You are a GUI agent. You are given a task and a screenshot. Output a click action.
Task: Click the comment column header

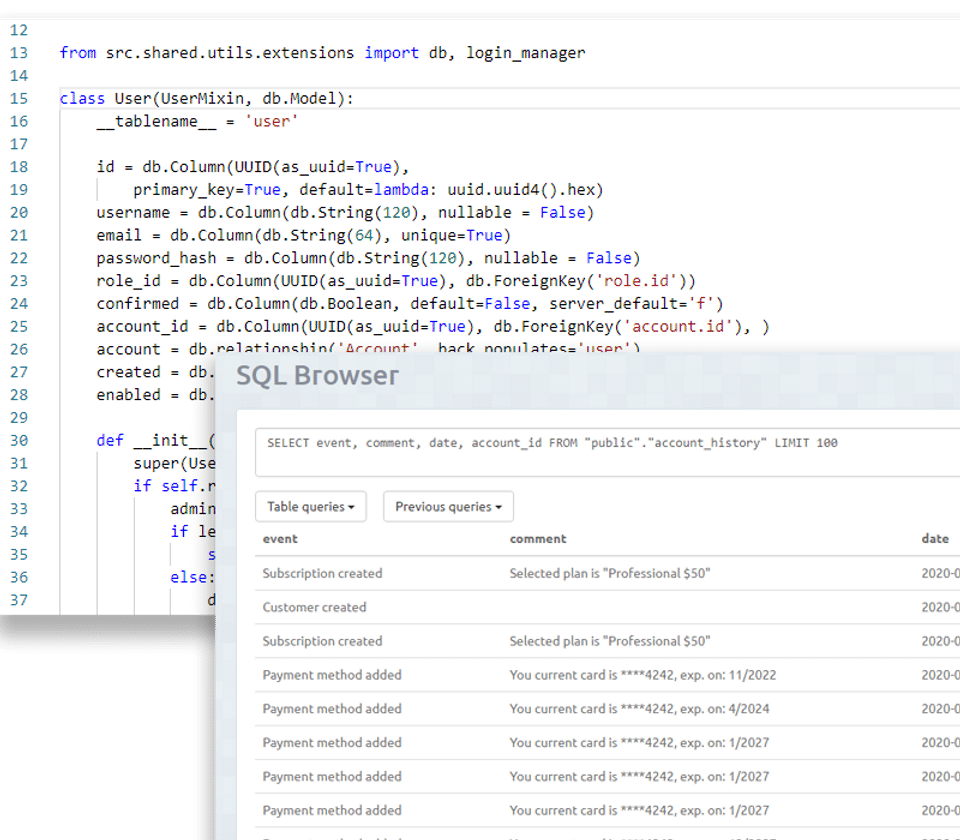(538, 539)
